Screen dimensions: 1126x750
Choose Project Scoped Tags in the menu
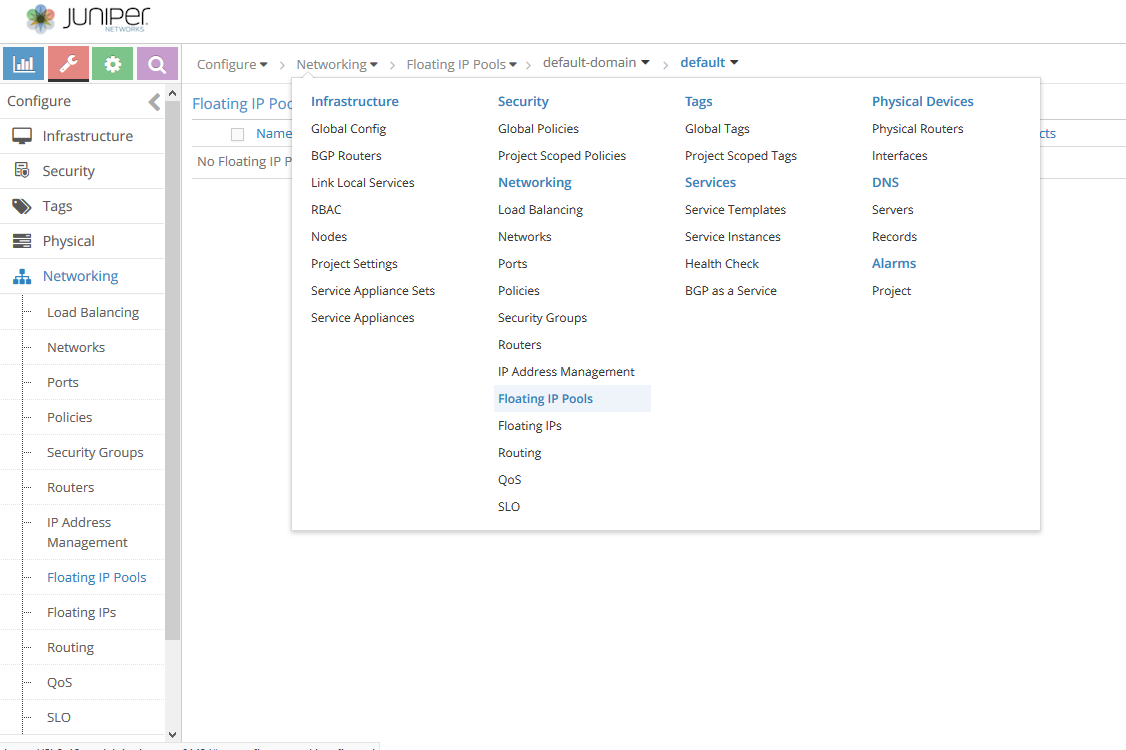tap(741, 156)
